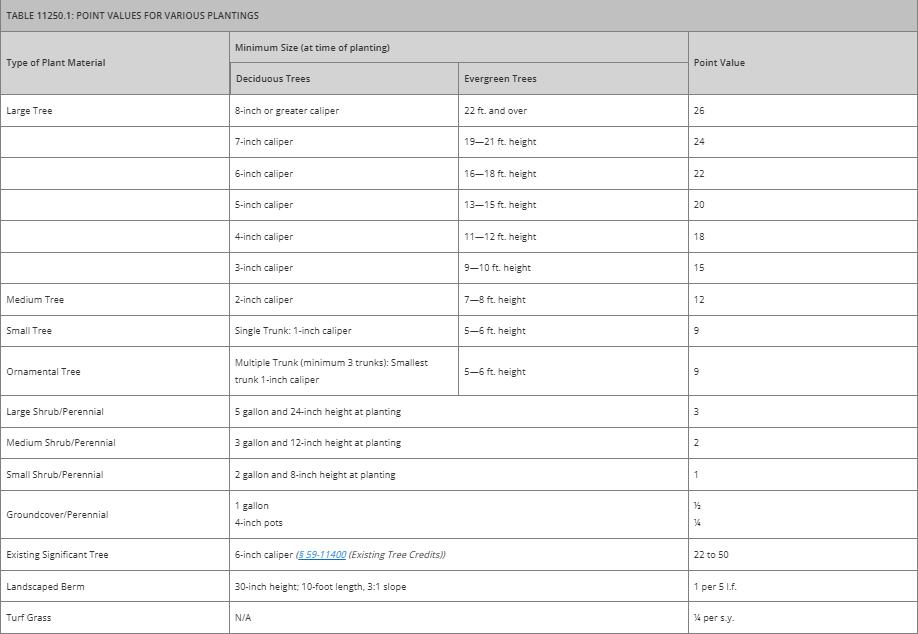Select the '8-inch or greater caliper' cell
Screen dimensions: 918x634
coord(287,111)
